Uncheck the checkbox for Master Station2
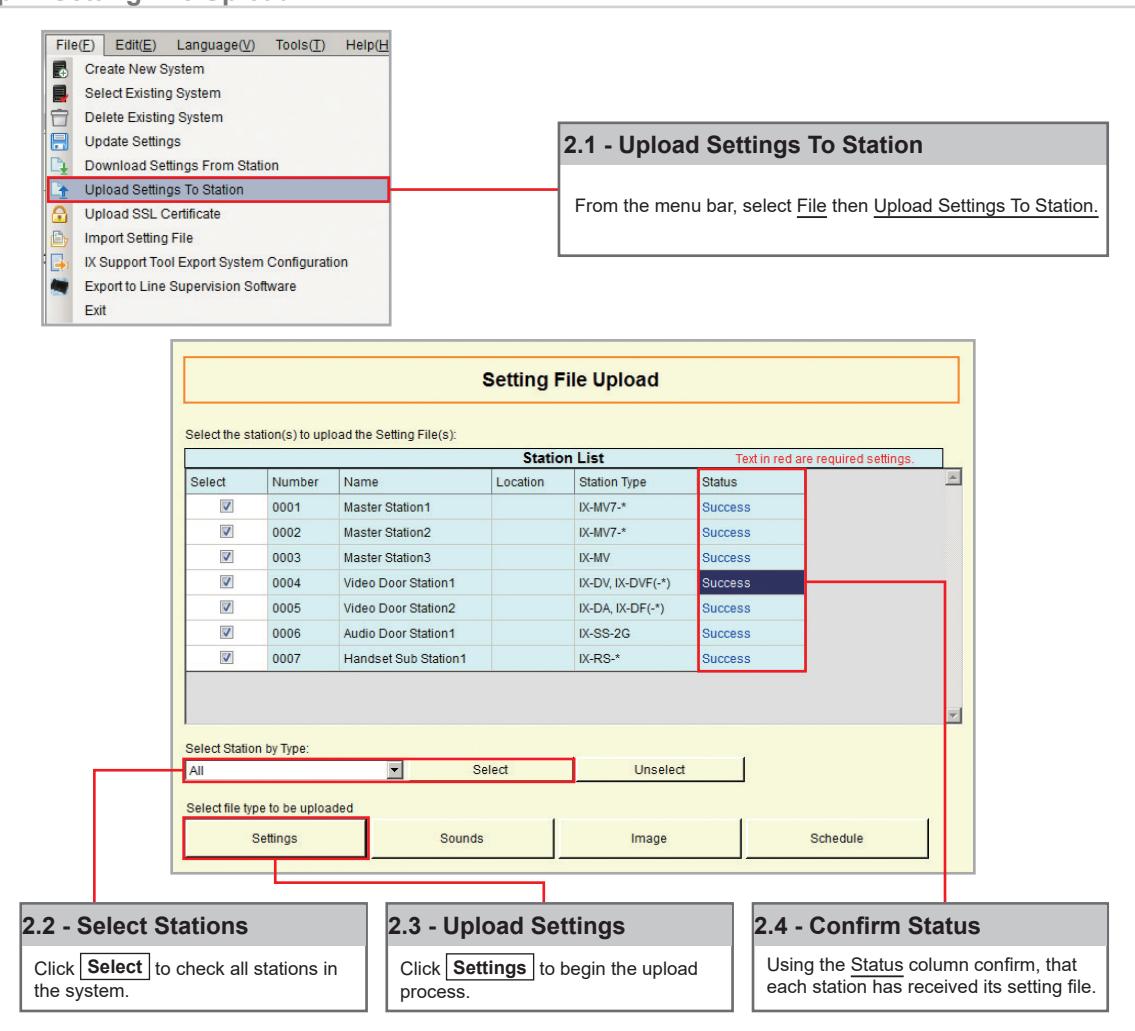This screenshot has height=1031, width=1135. click(x=227, y=531)
